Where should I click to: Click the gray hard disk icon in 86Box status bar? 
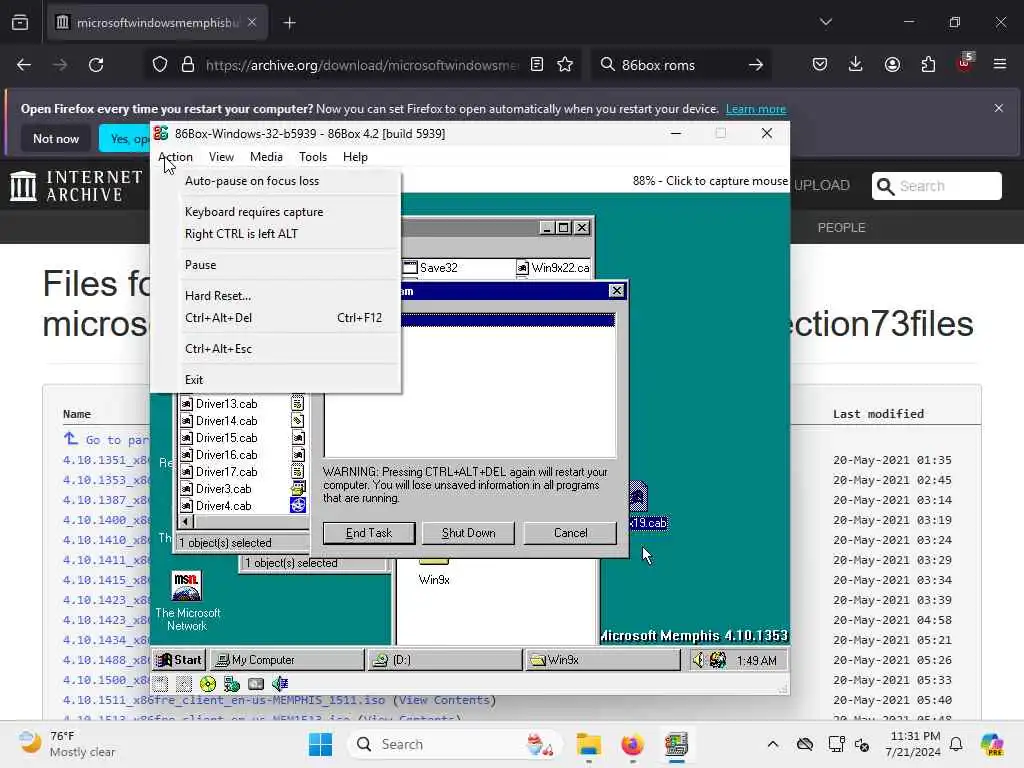click(256, 684)
